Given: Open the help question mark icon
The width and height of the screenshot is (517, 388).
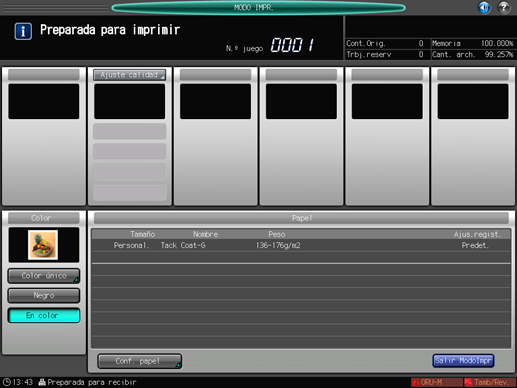Looking at the screenshot, I should coord(504,7).
